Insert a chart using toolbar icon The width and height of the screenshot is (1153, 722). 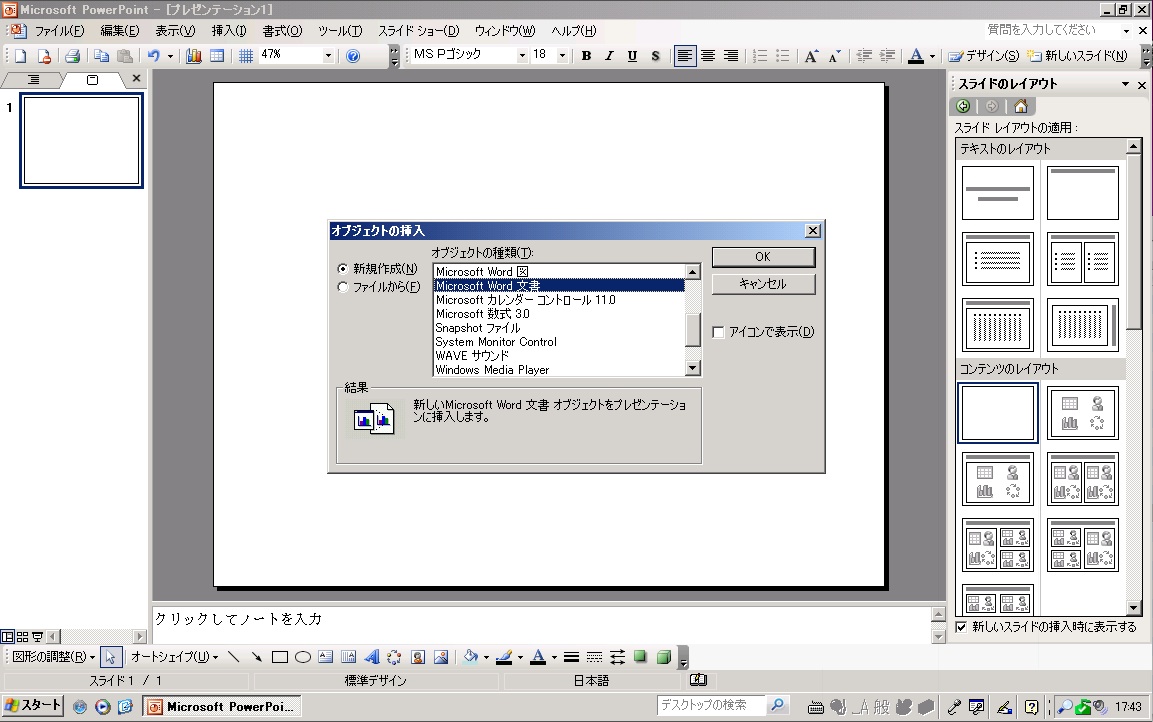click(x=193, y=56)
